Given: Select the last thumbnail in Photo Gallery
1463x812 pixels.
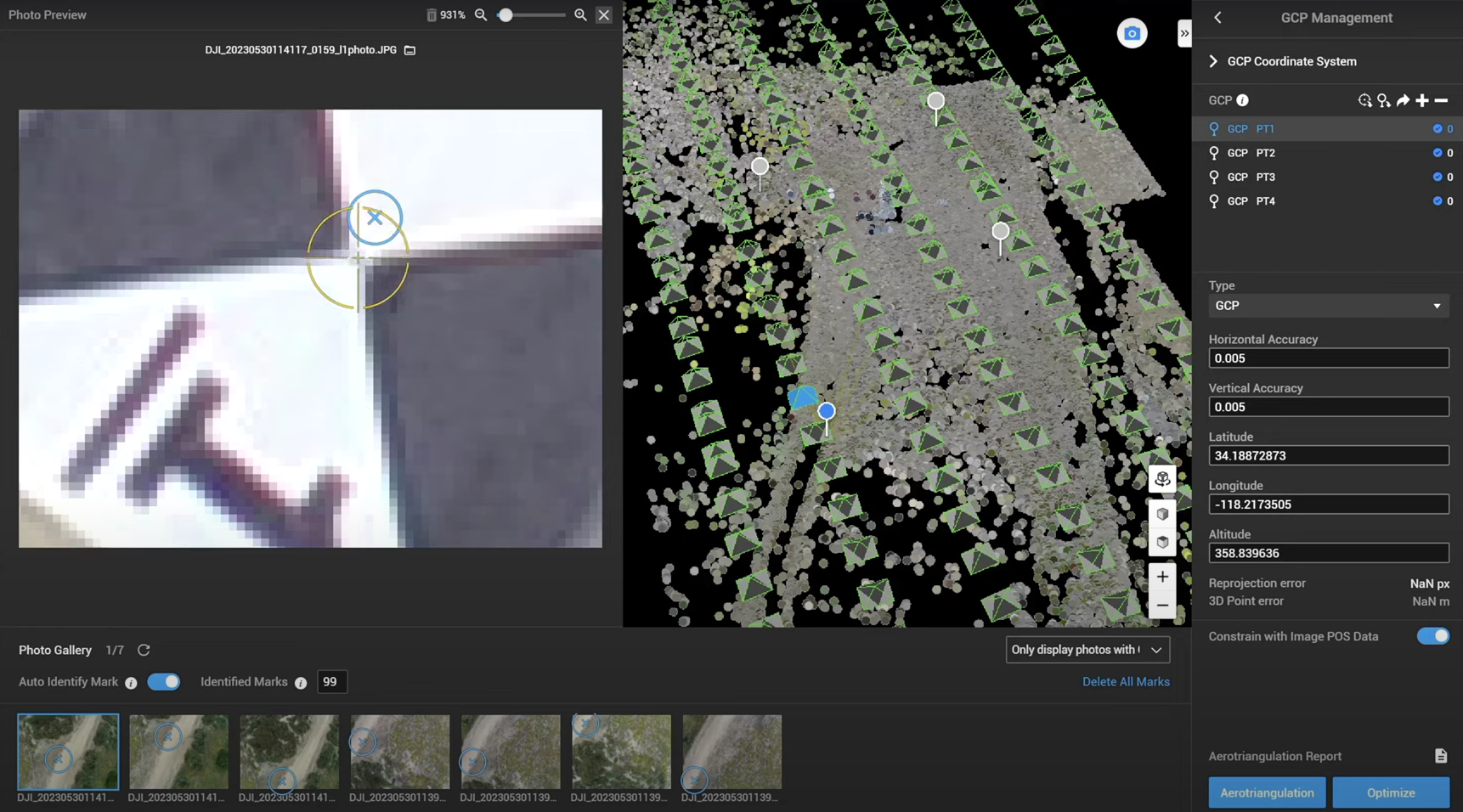Looking at the screenshot, I should 731,752.
